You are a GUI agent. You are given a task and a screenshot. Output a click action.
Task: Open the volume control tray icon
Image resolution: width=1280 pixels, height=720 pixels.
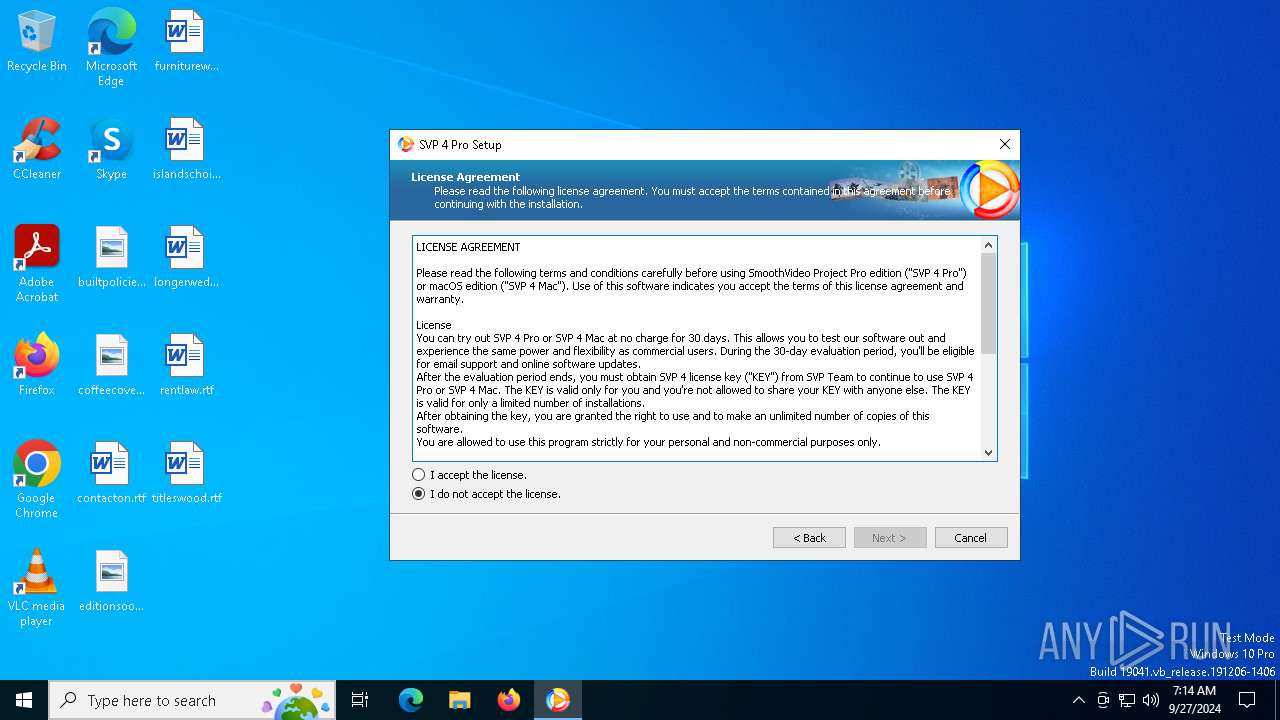pos(1151,700)
